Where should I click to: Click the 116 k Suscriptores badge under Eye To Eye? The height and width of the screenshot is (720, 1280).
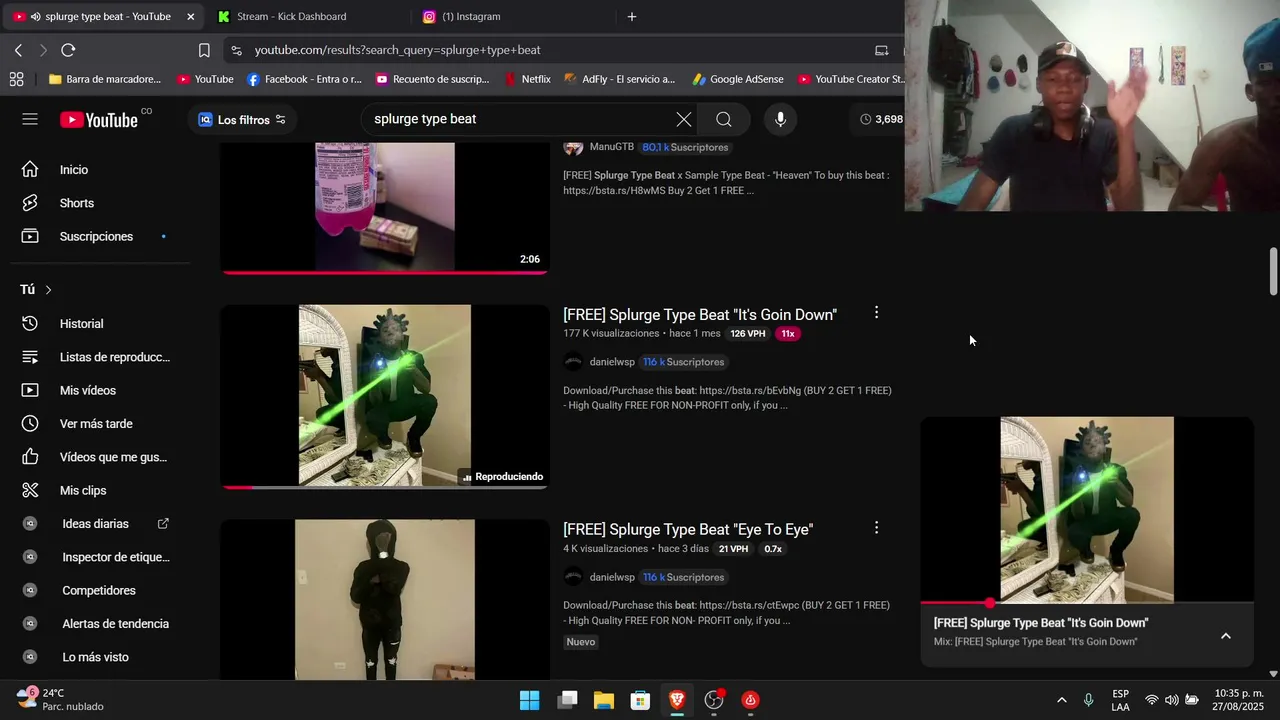[683, 577]
